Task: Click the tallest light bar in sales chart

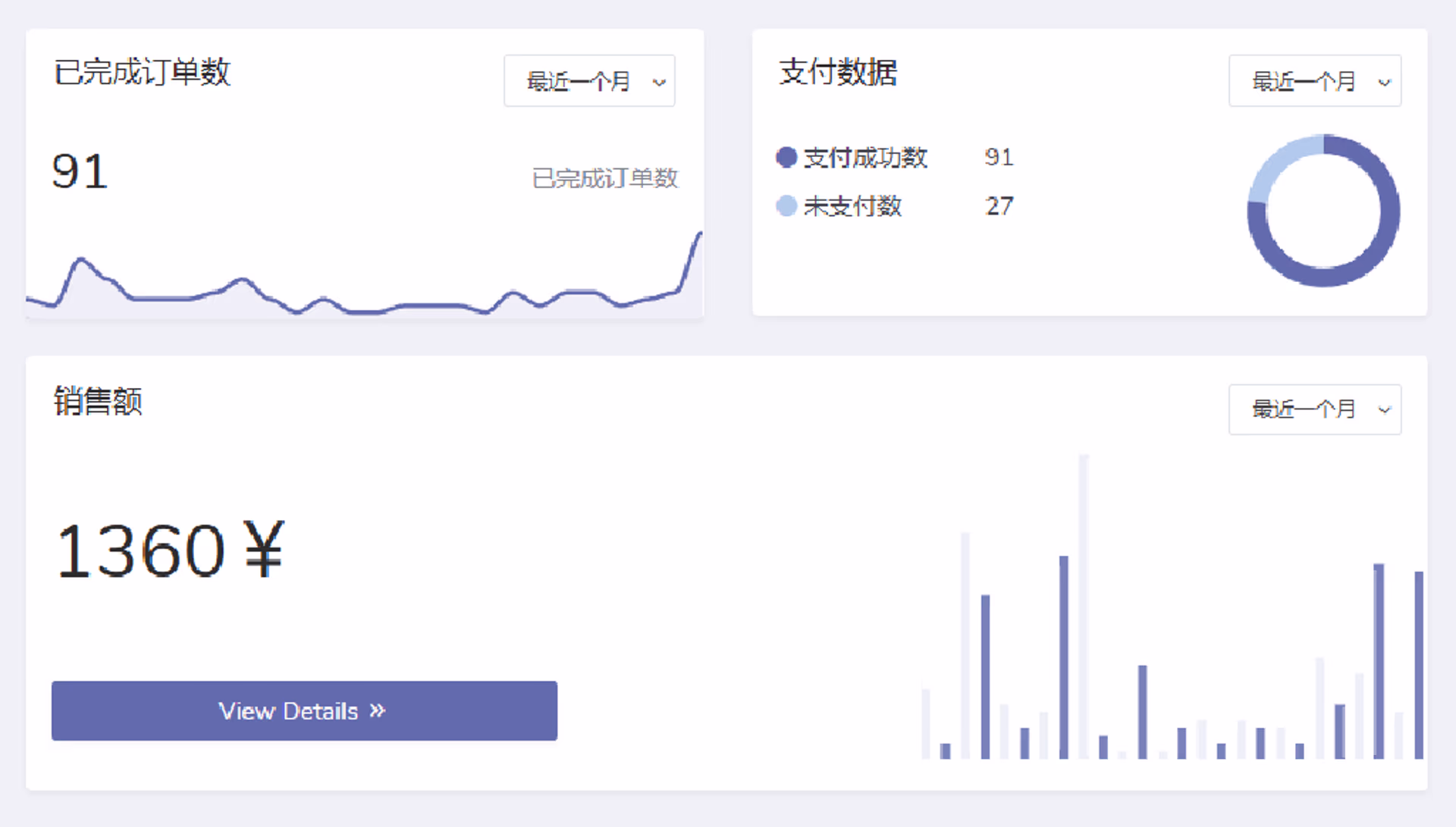Action: pos(1084,606)
